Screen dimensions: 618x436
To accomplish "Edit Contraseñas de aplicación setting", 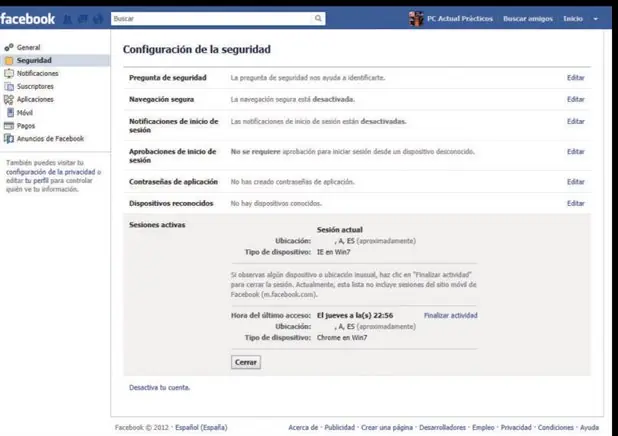I will pyautogui.click(x=575, y=182).
